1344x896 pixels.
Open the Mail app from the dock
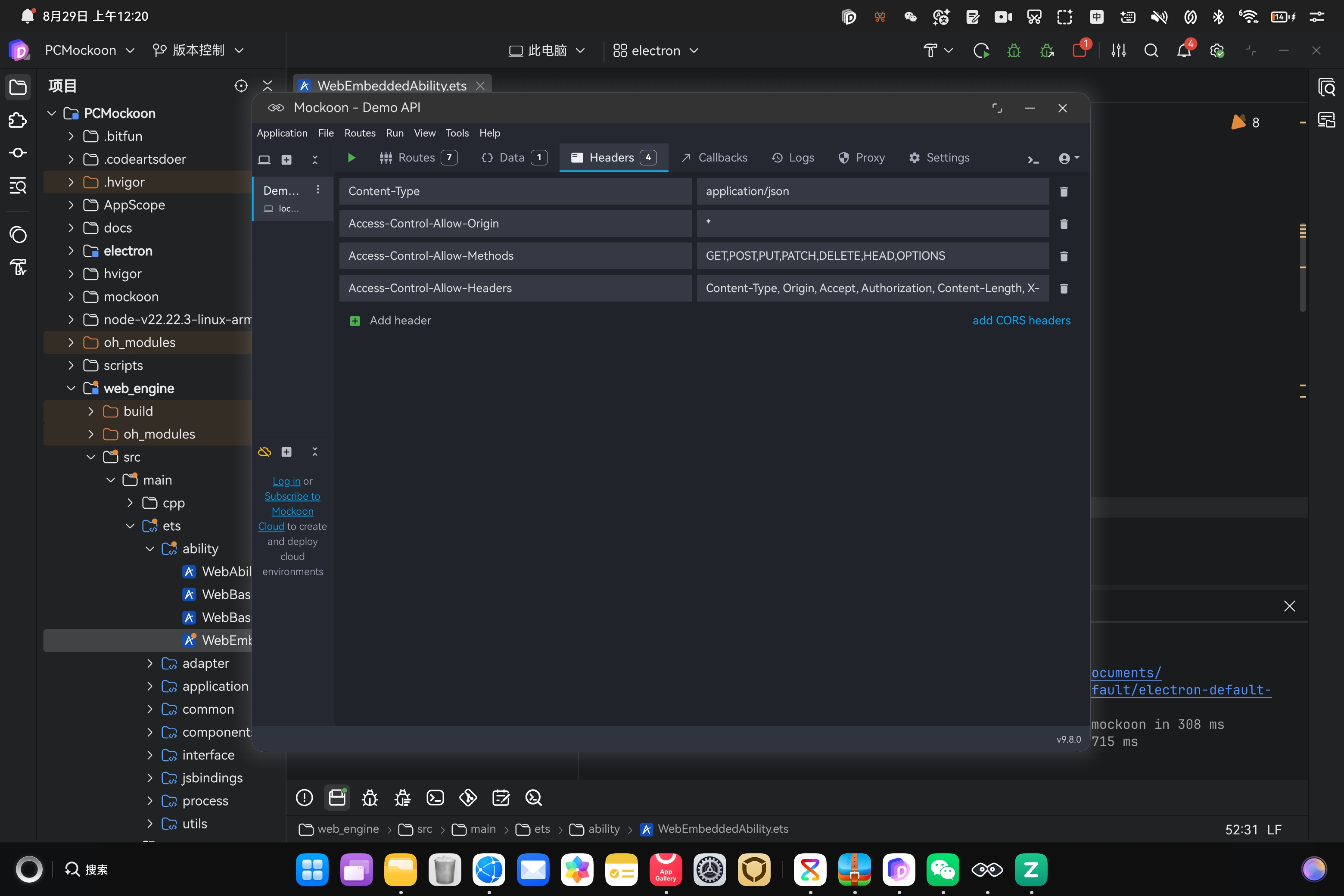[x=533, y=870]
